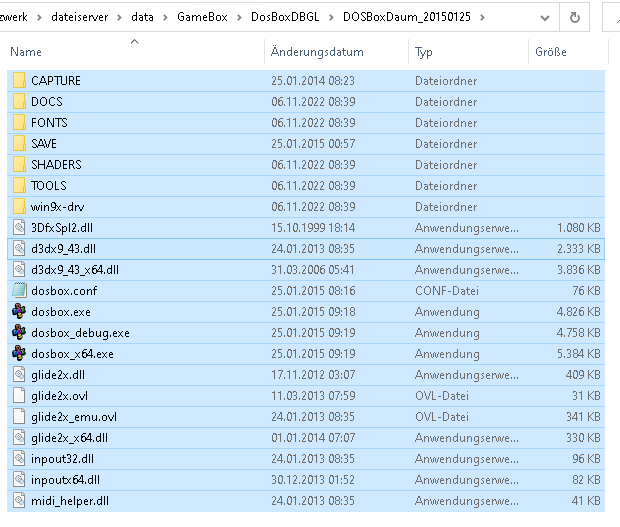Open the address bar history dropdown
This screenshot has height=527, width=620.
point(543,17)
